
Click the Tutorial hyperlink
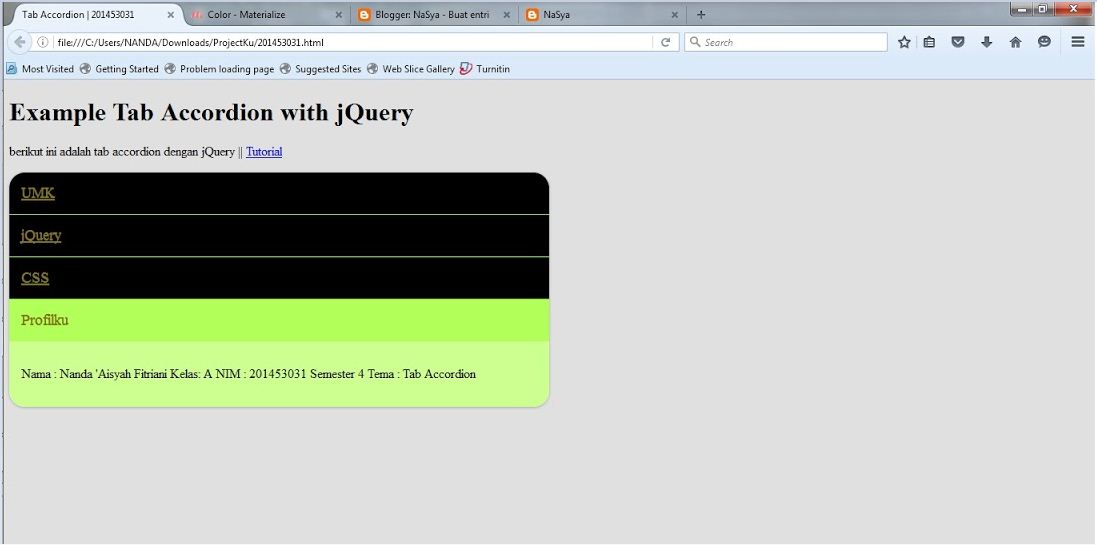tap(264, 151)
